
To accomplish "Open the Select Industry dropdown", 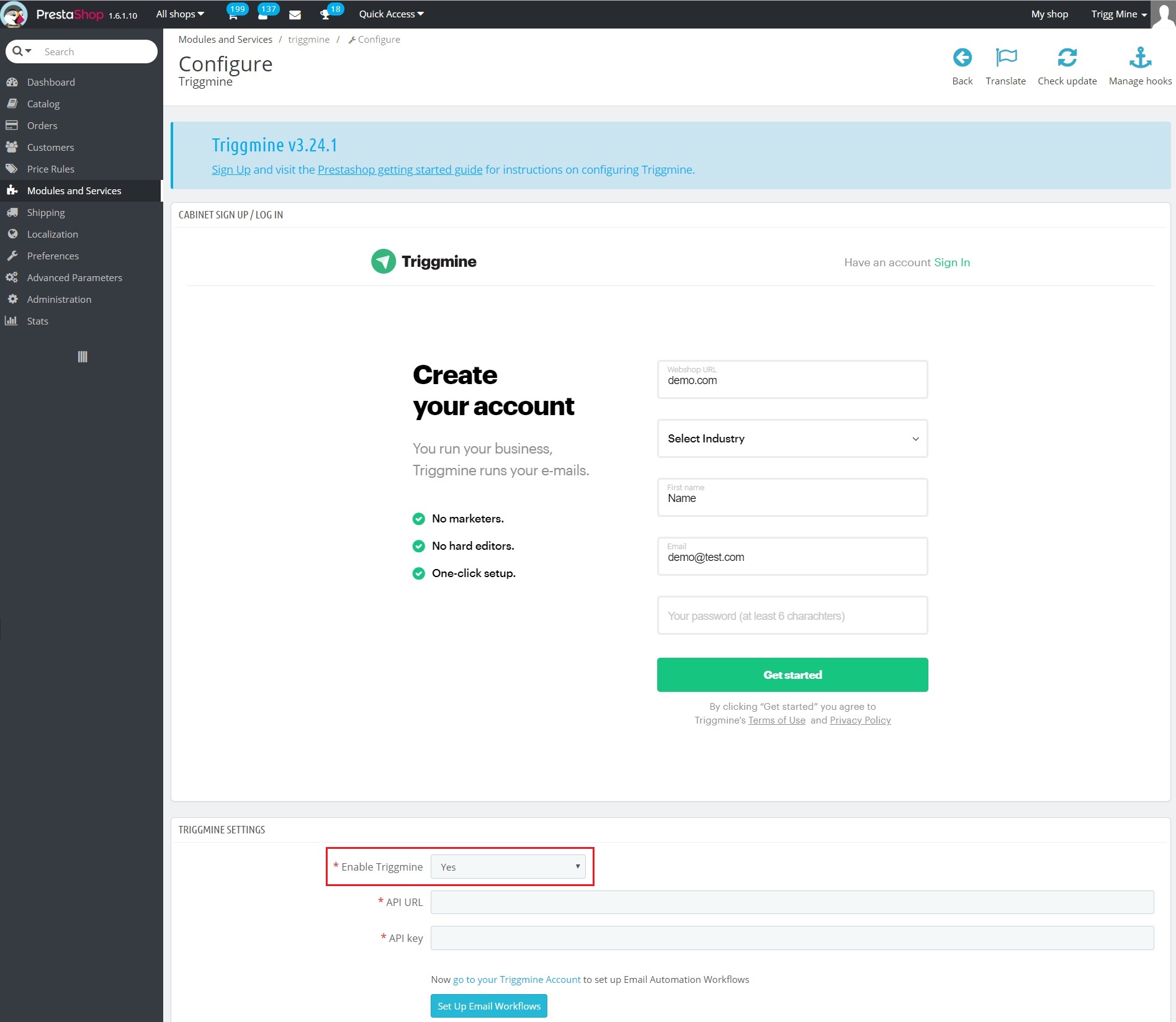I will pyautogui.click(x=792, y=439).
